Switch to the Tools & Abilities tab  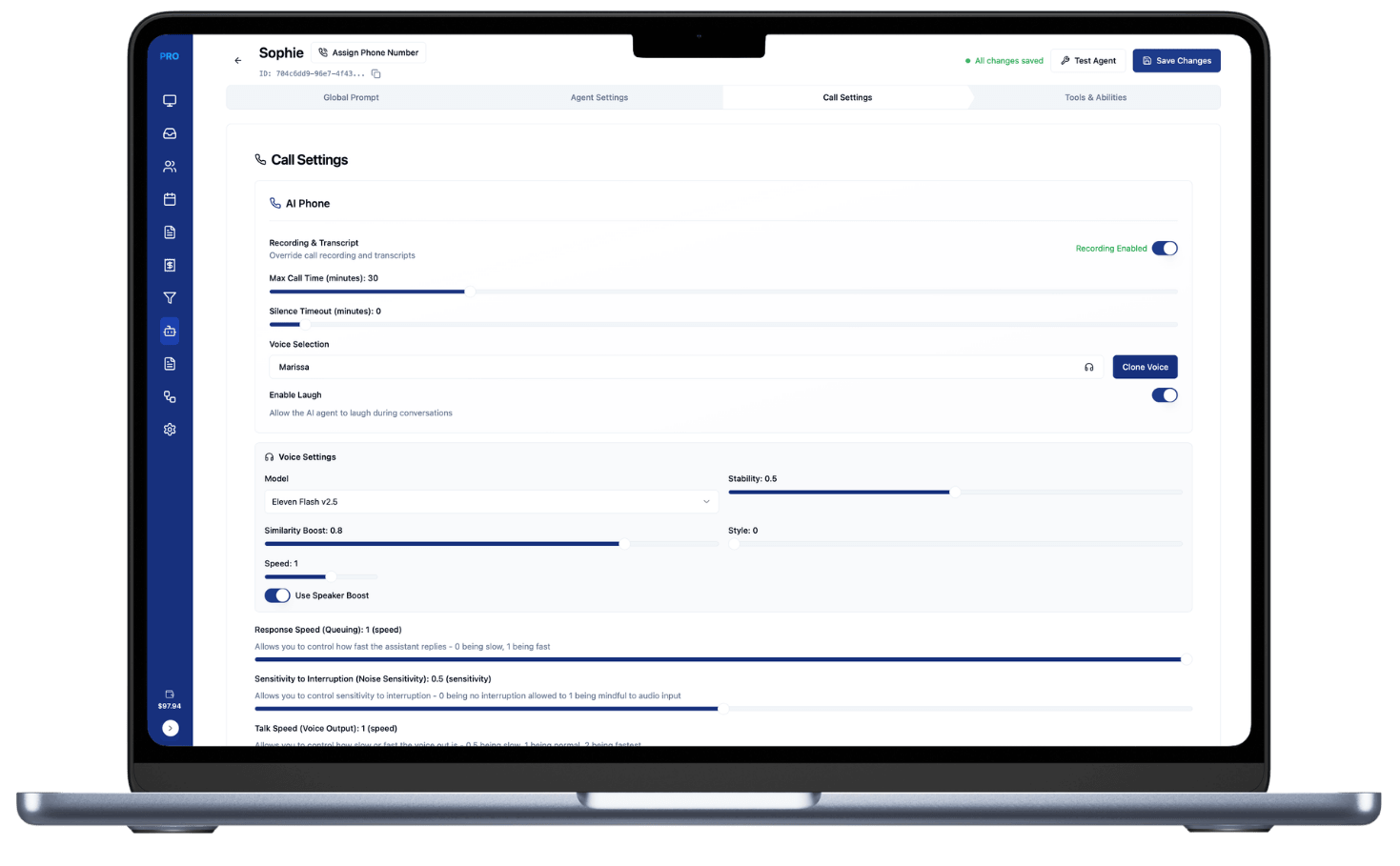(x=1096, y=97)
